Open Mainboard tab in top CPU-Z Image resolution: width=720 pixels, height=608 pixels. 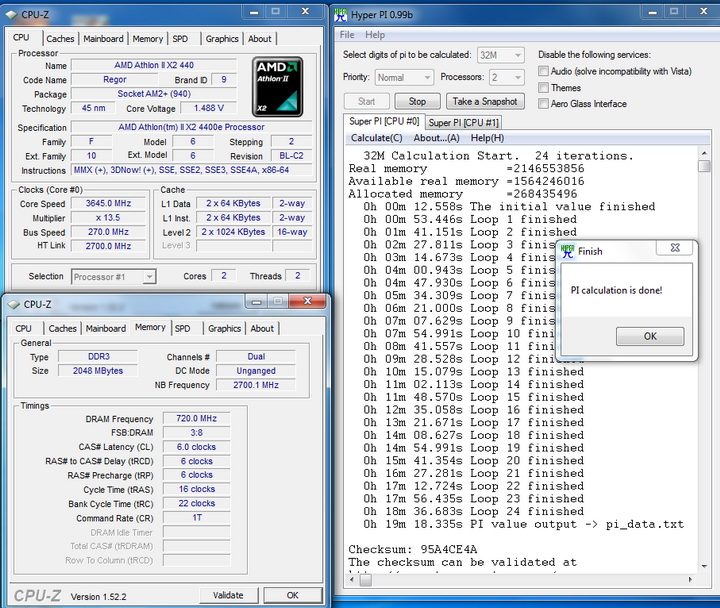[x=103, y=39]
